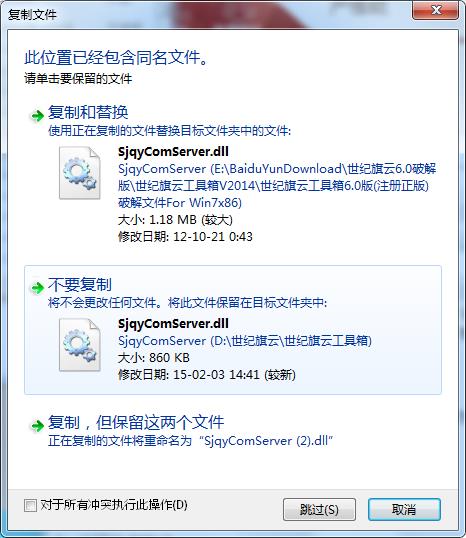The image size is (466, 538).
Task: Click the 大小: 1.18 MB (较大) line
Action: click(x=175, y=220)
